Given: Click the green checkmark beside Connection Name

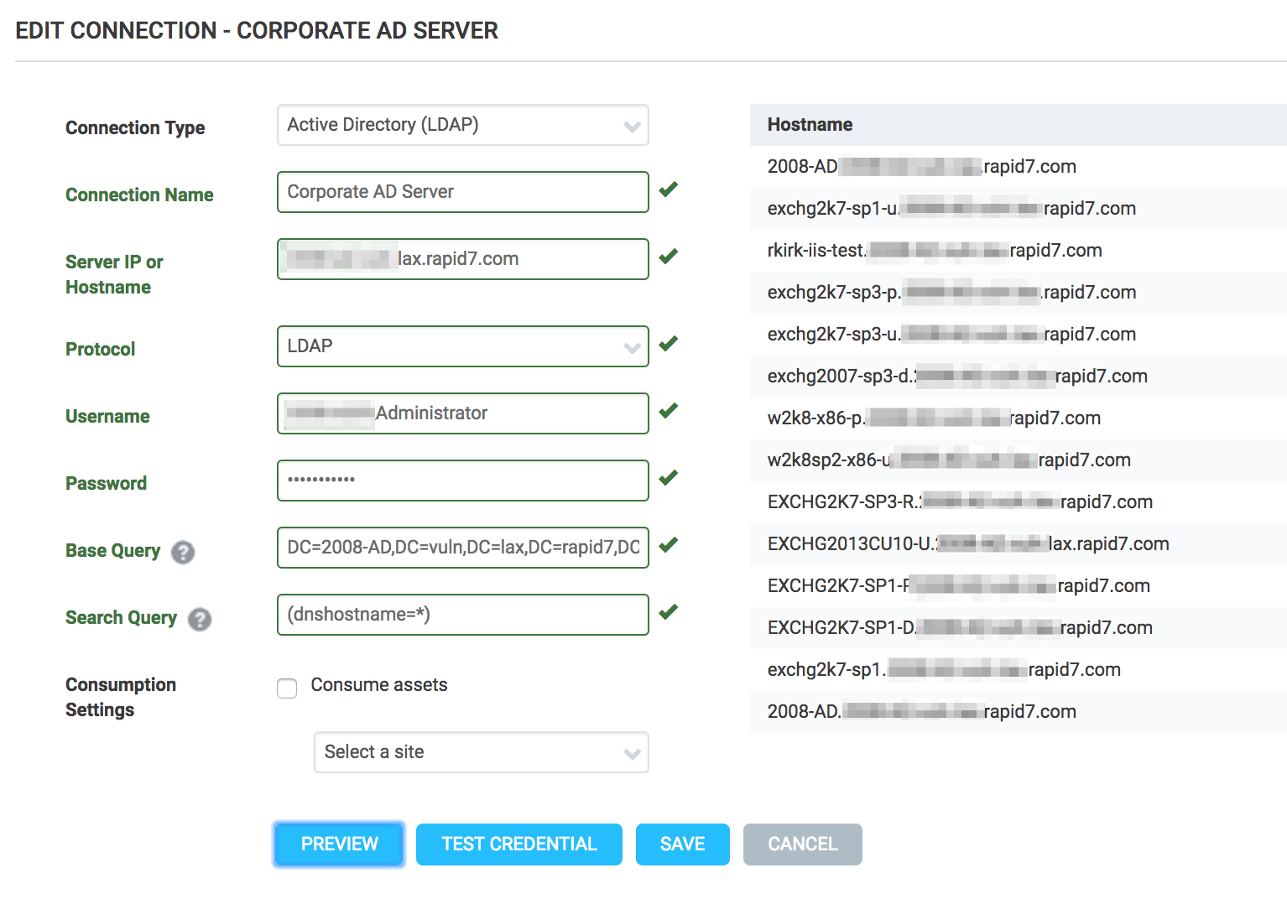Looking at the screenshot, I should tap(669, 189).
